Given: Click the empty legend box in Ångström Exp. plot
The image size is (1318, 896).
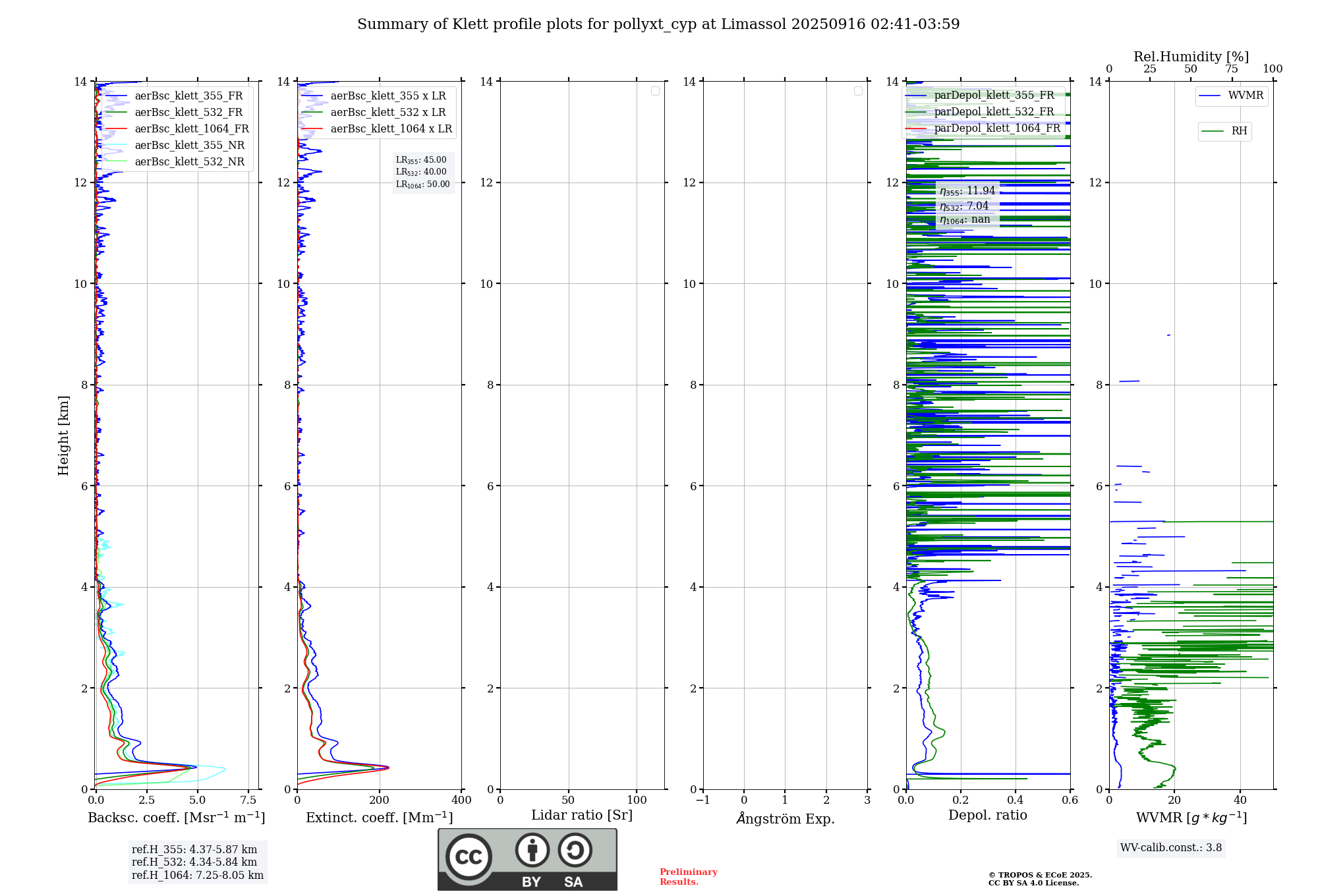Looking at the screenshot, I should click(858, 91).
